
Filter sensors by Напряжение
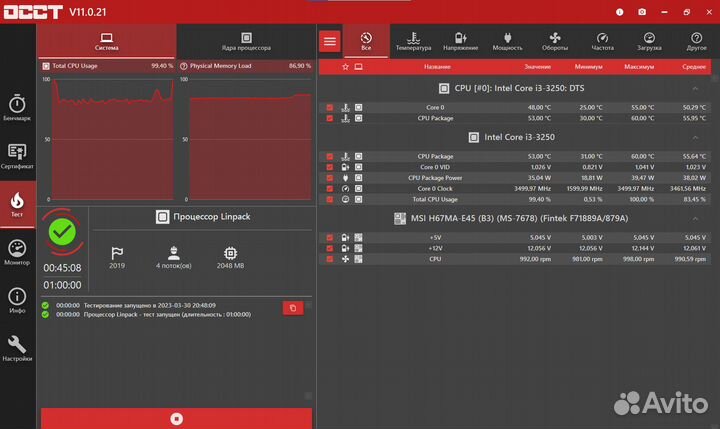[460, 40]
